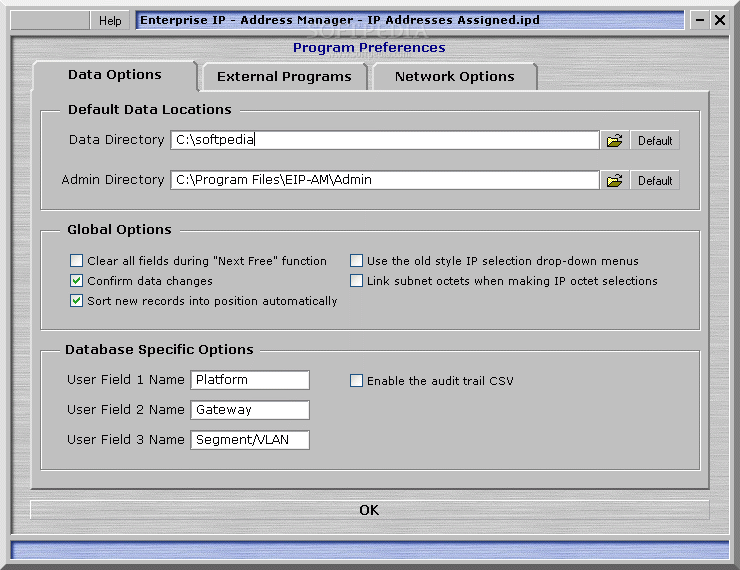Click the User Field 2 Name label
The width and height of the screenshot is (740, 570).
coord(126,410)
